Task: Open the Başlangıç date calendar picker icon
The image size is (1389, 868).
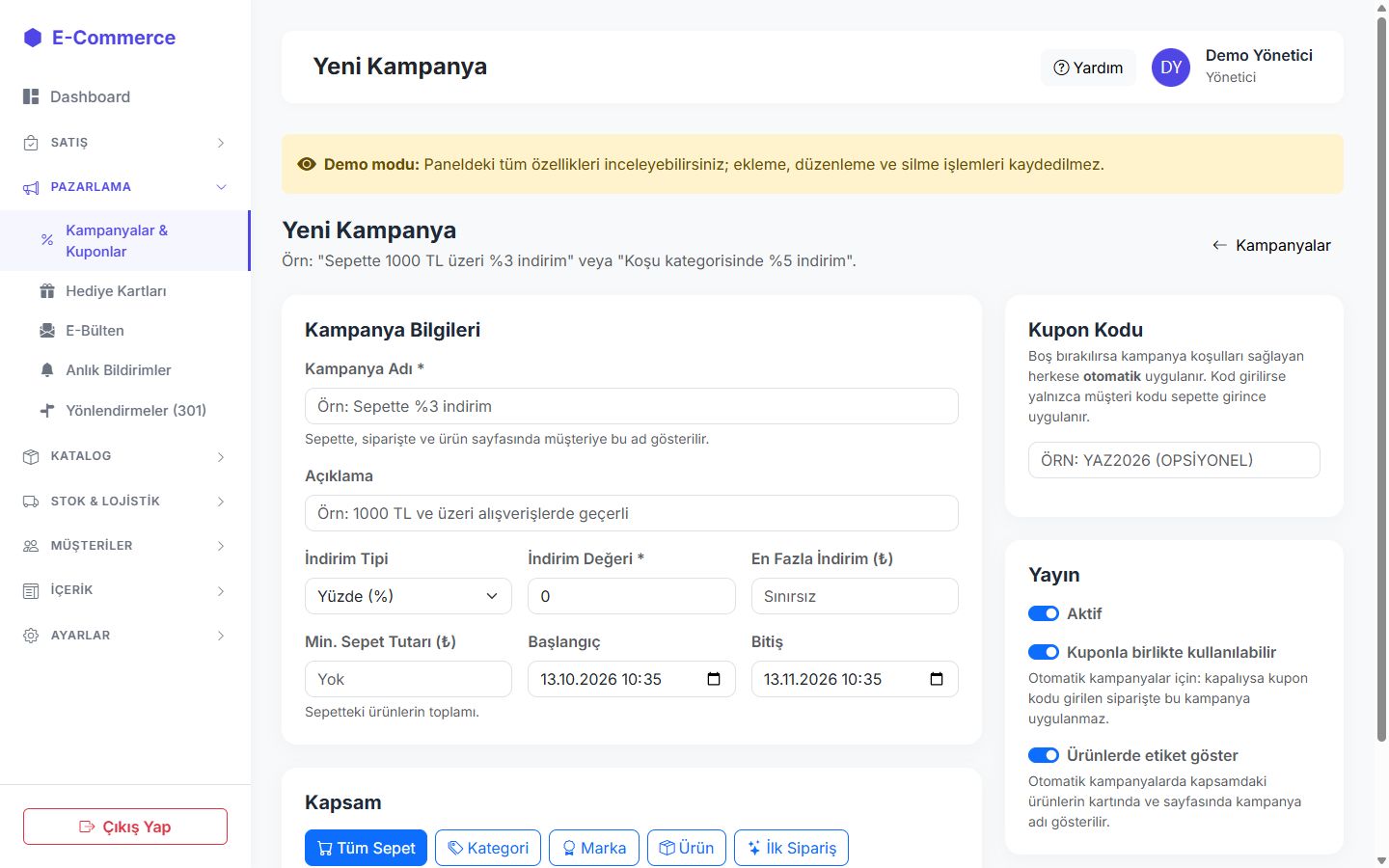Action: [x=714, y=679]
